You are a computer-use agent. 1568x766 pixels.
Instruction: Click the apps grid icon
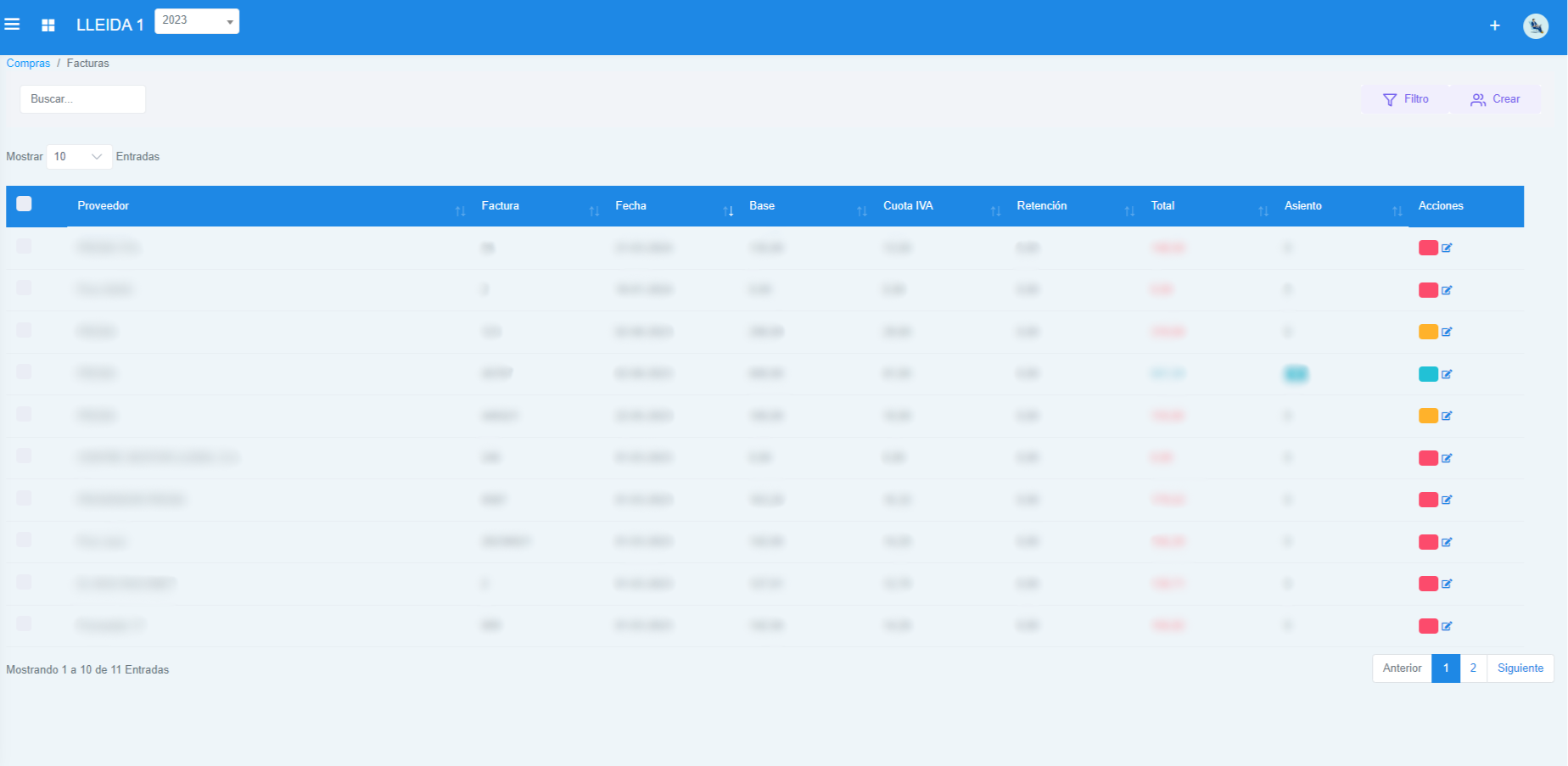pyautogui.click(x=48, y=25)
